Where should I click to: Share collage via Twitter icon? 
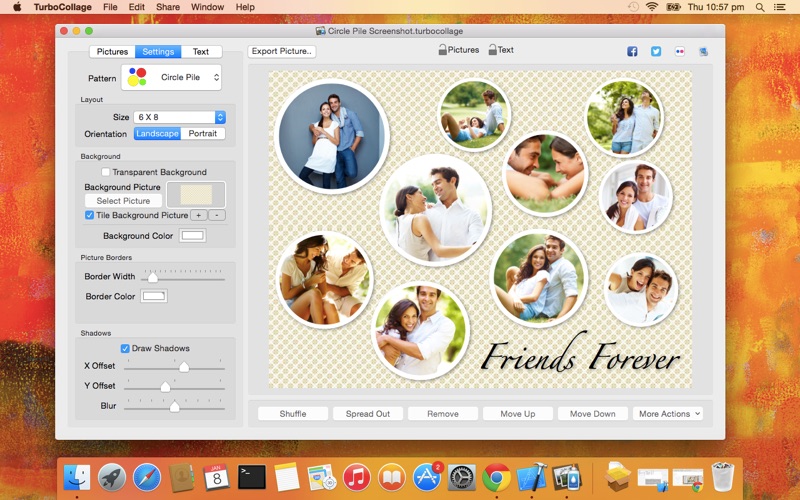point(656,52)
